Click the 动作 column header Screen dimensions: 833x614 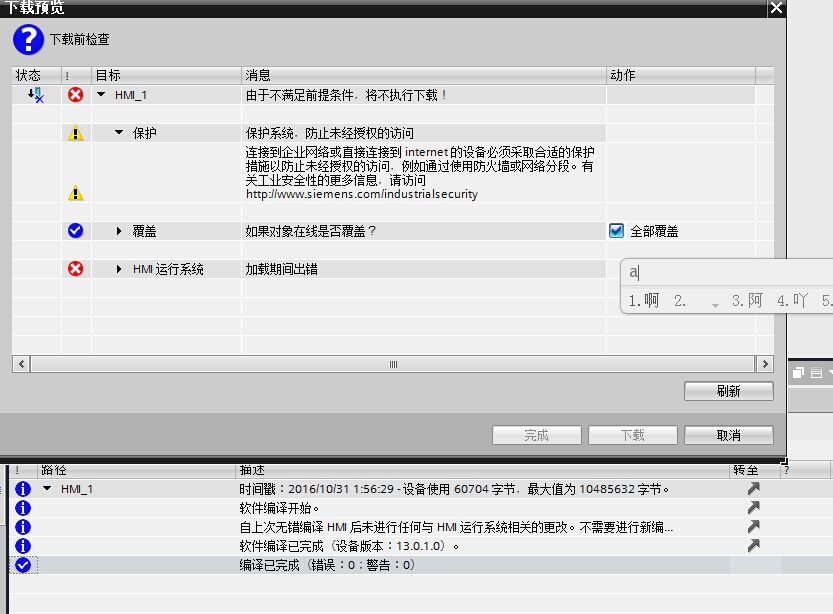pyautogui.click(x=681, y=75)
